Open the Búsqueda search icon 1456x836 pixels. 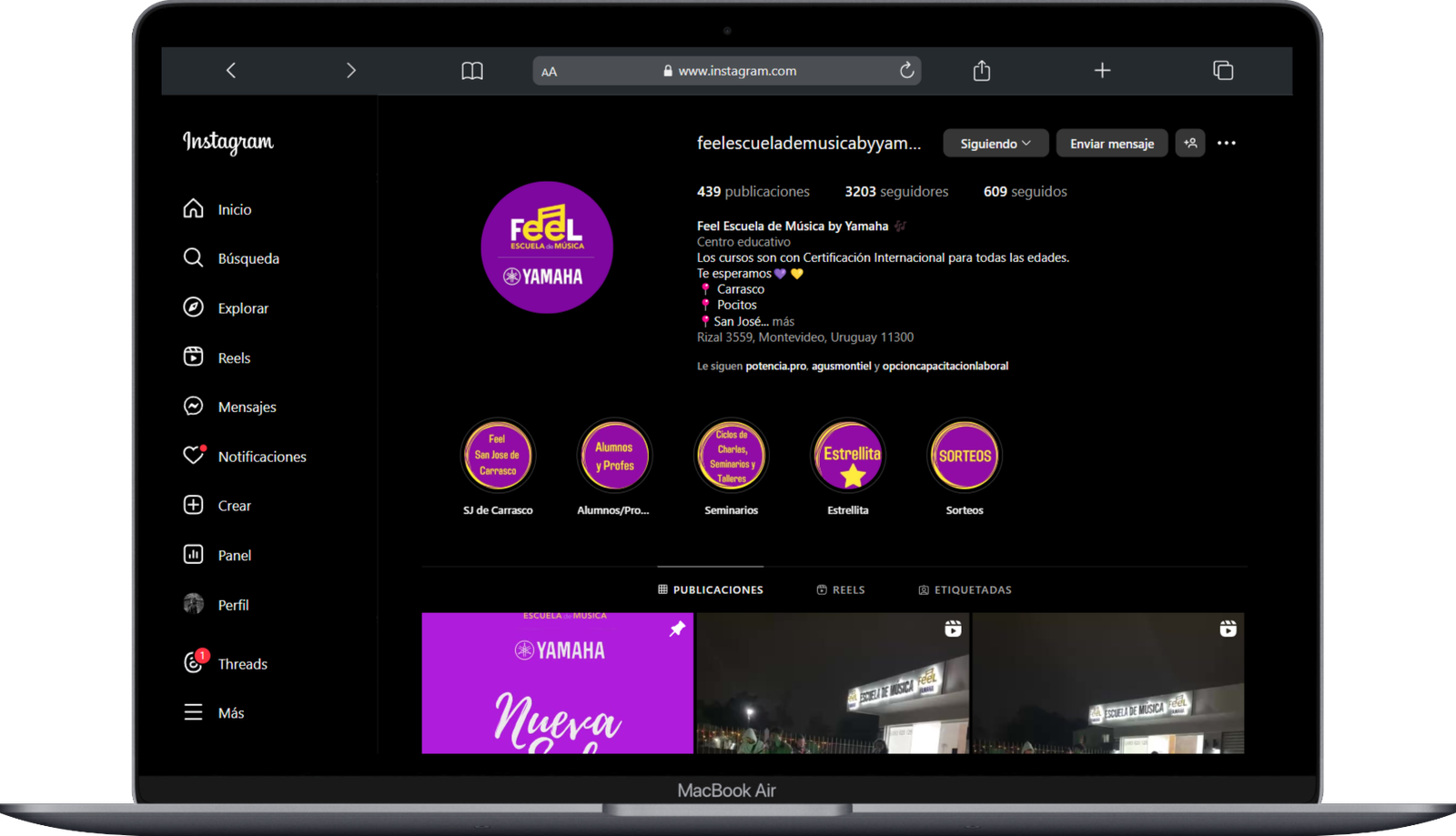click(193, 257)
